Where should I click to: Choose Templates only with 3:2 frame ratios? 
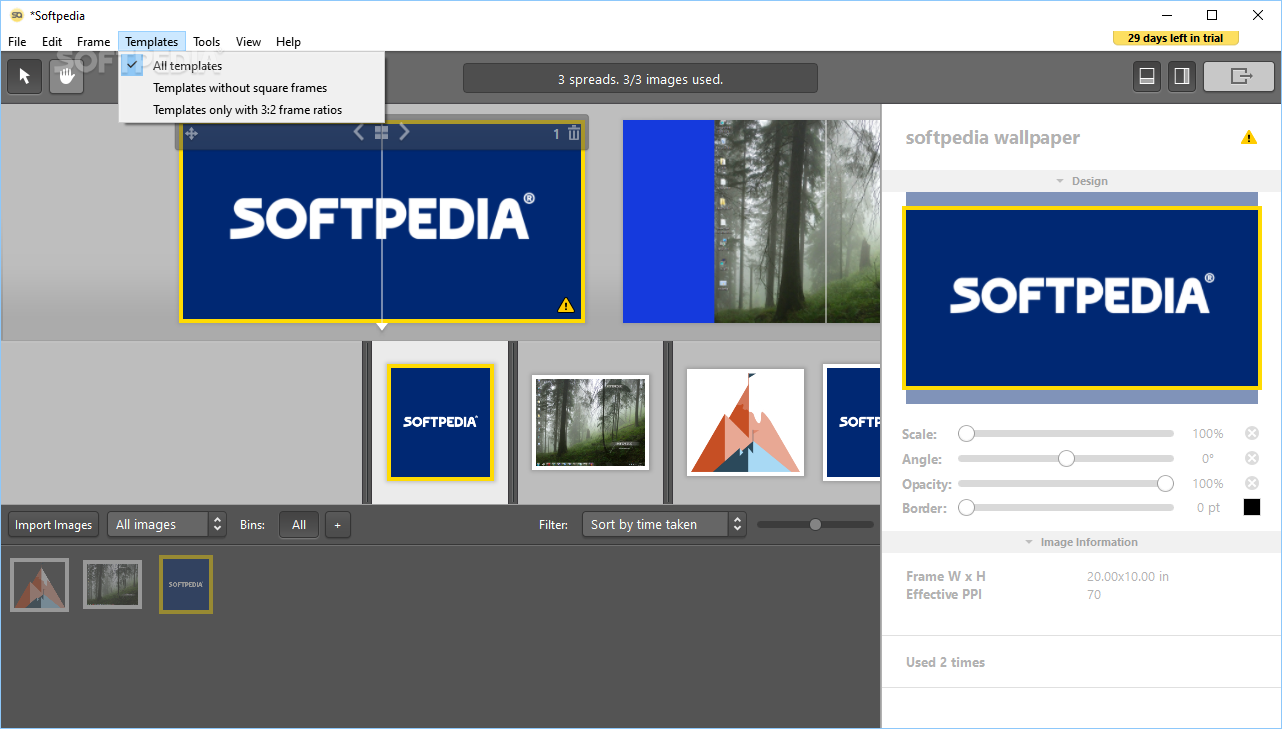pyautogui.click(x=251, y=110)
